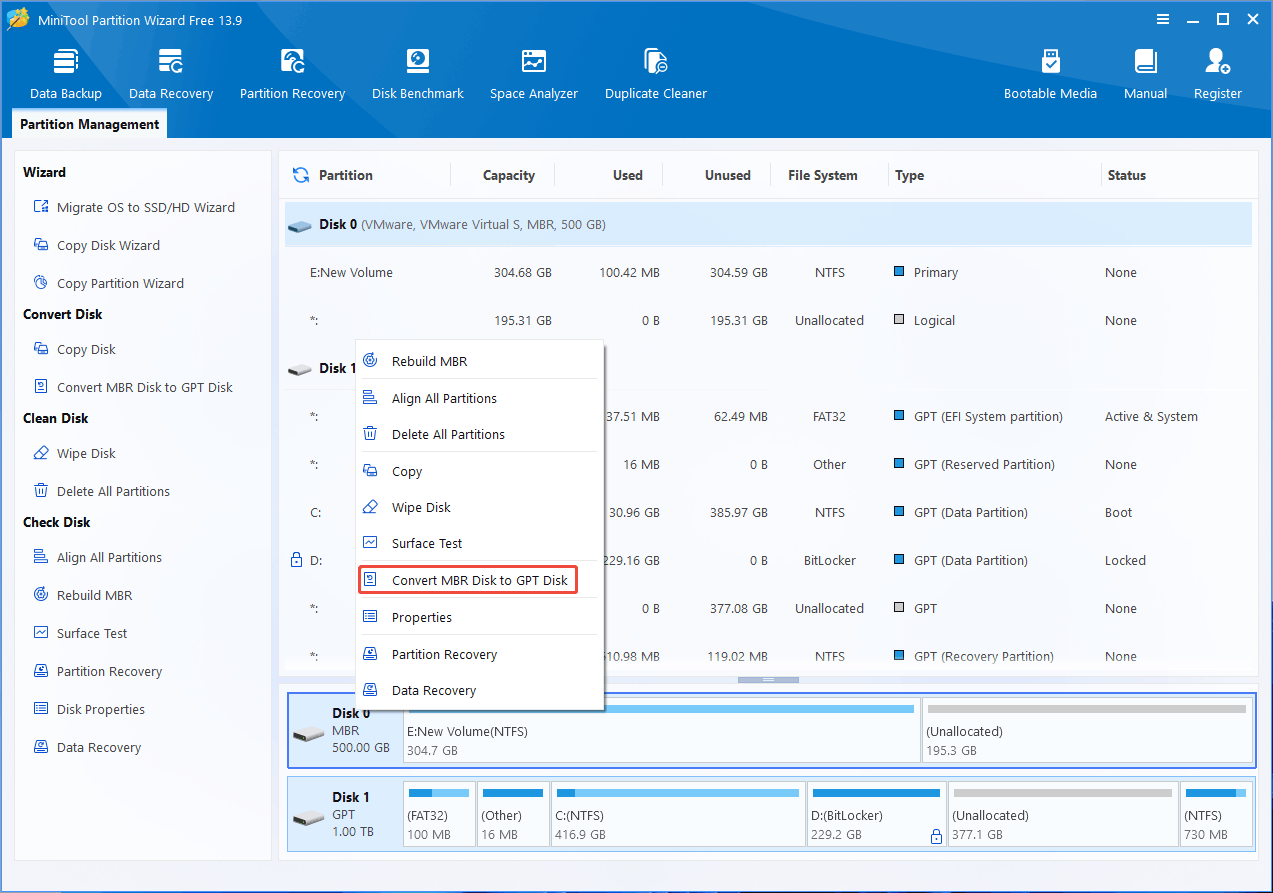Viewport: 1273px width, 893px height.
Task: Open the hamburger menu in the title bar
Action: [1163, 19]
